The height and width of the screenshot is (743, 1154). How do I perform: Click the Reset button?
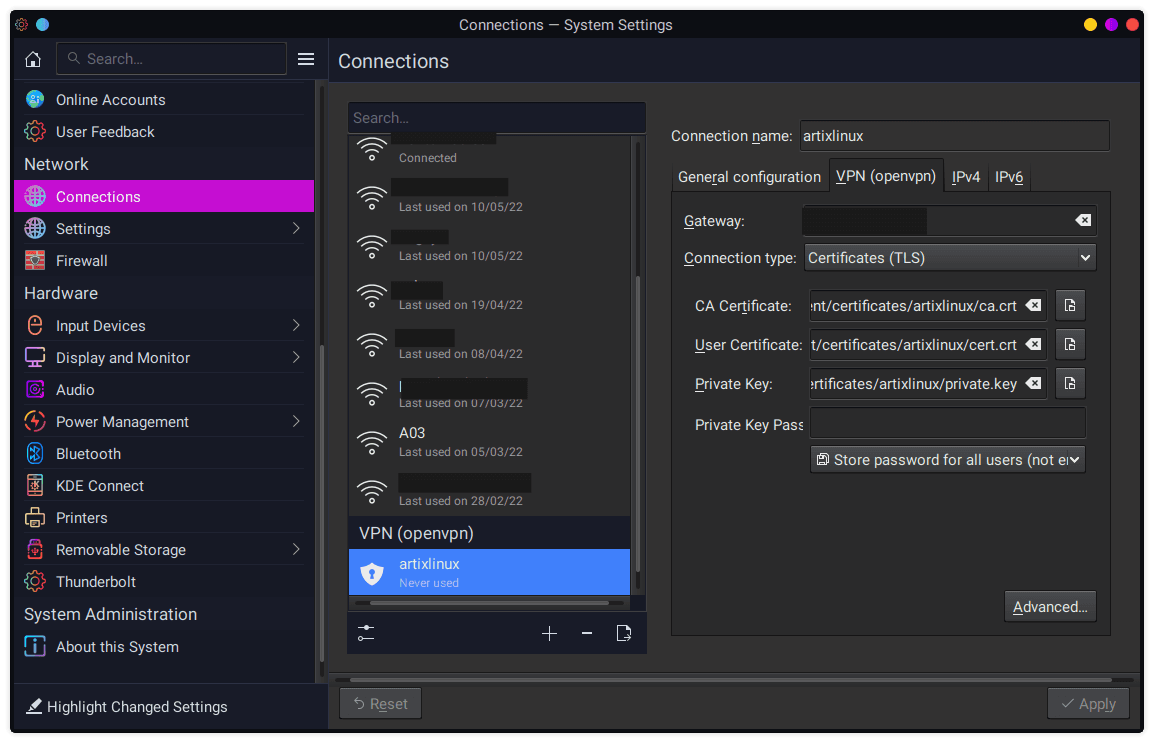[380, 704]
